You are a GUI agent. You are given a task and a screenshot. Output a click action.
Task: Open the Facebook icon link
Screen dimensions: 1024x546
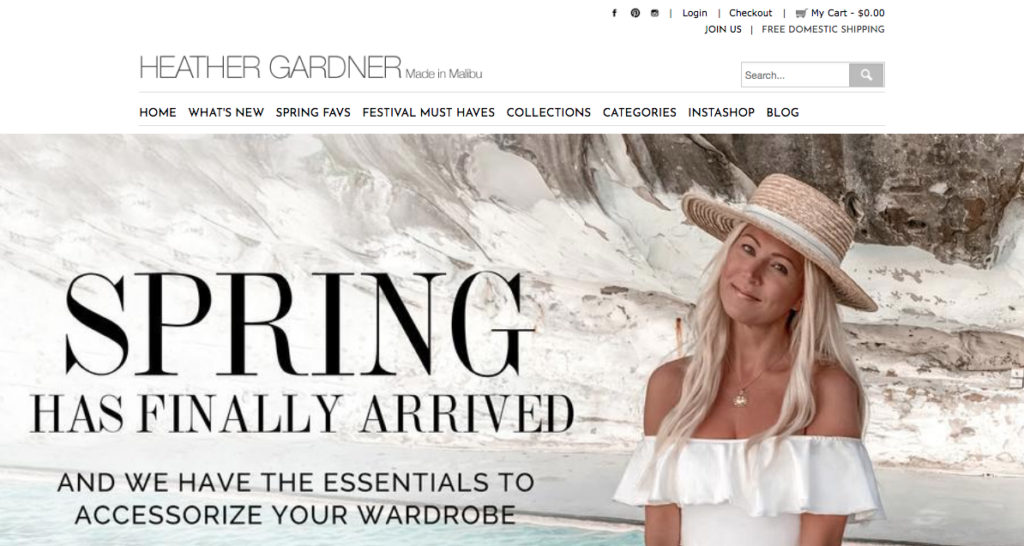[614, 13]
